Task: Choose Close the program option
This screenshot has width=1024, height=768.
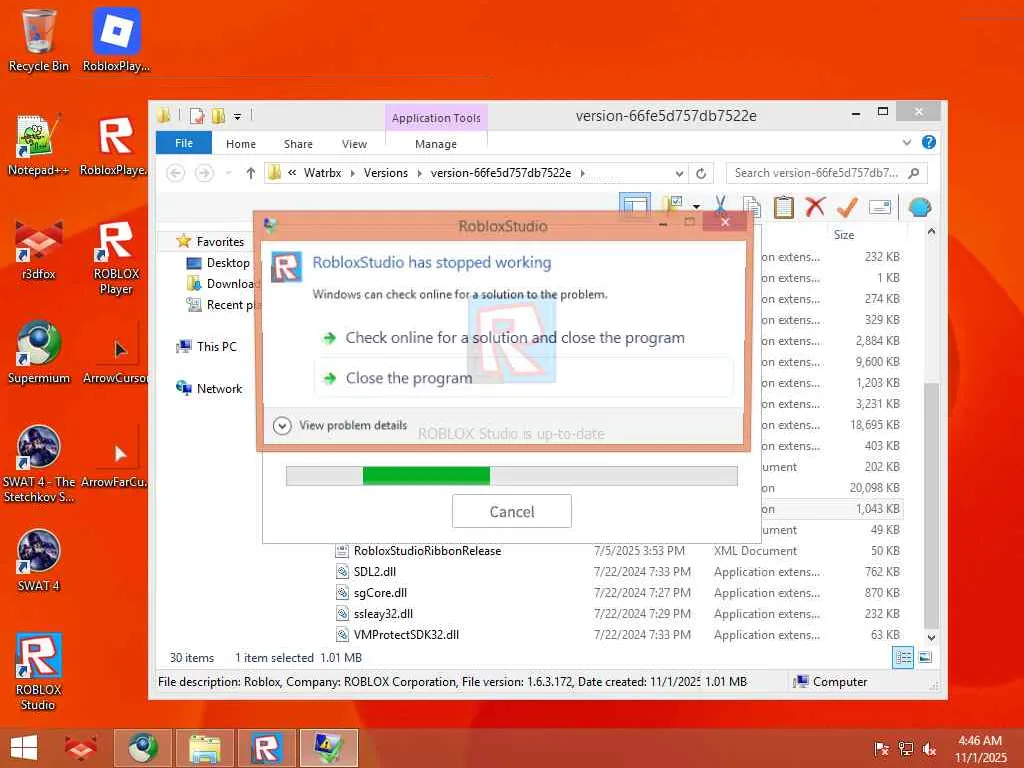Action: (x=522, y=378)
